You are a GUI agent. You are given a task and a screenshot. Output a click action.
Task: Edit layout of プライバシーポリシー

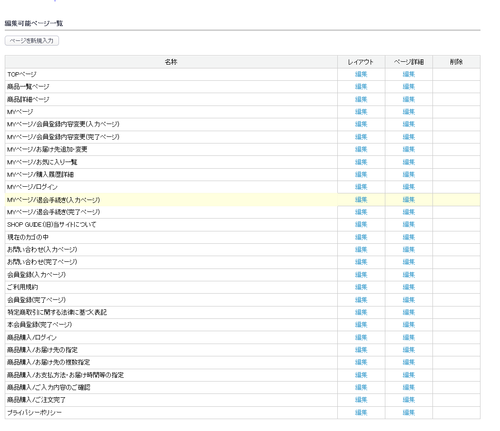click(361, 413)
